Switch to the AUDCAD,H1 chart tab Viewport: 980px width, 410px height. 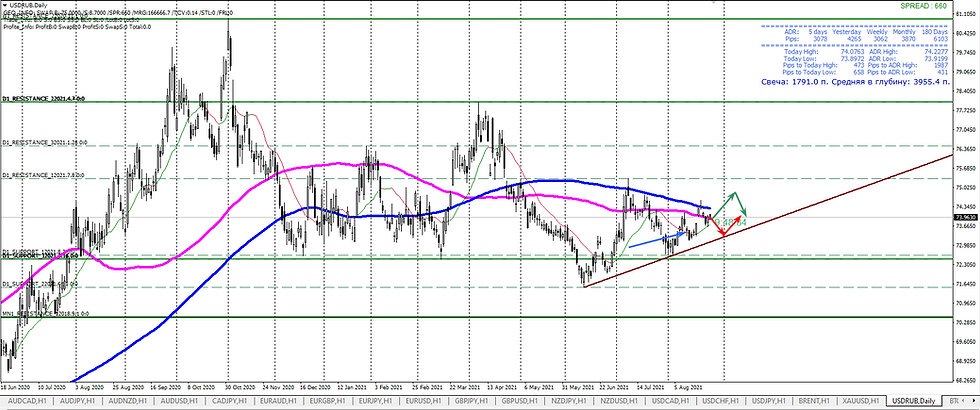27,400
